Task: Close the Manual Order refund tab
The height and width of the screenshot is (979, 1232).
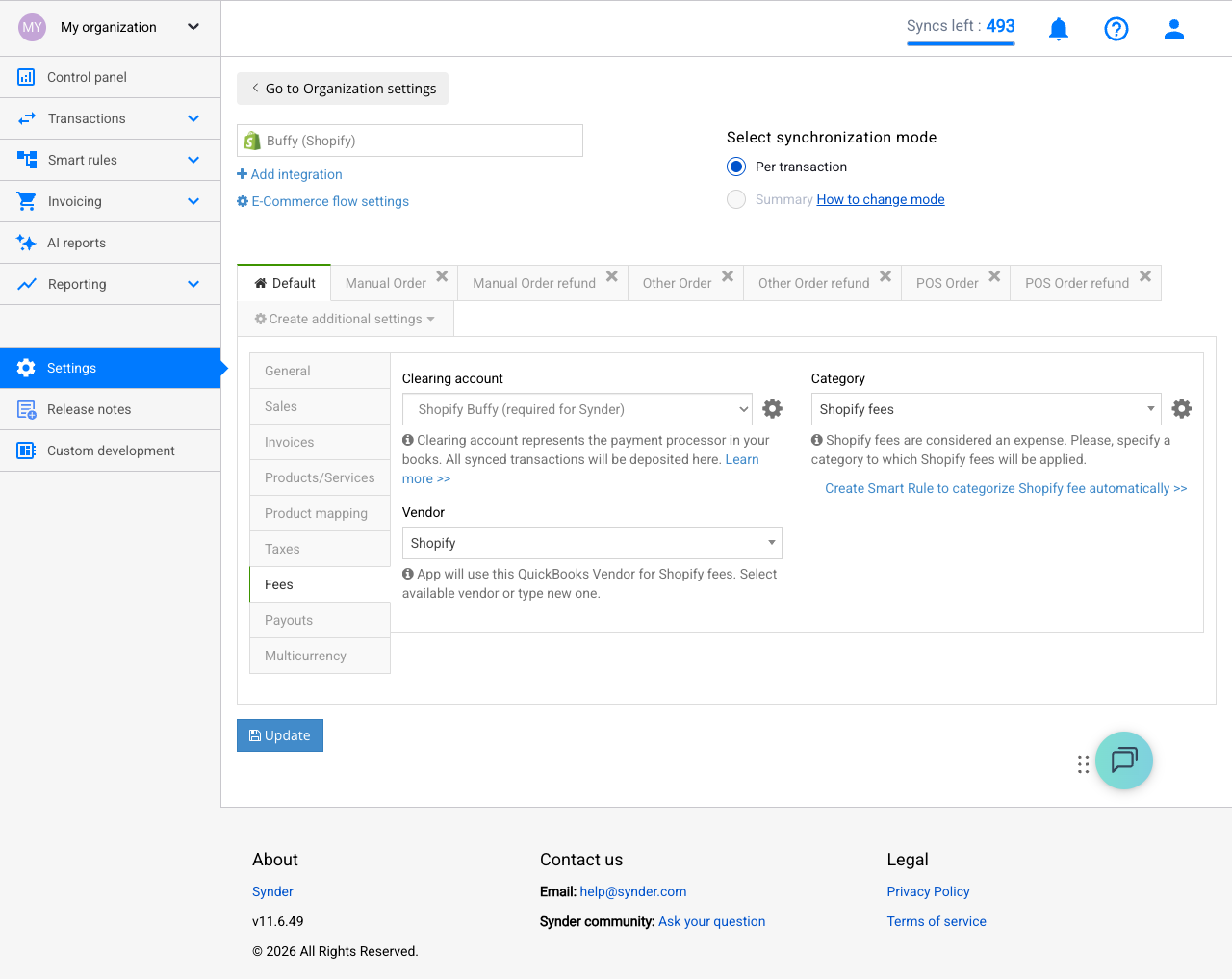Action: point(611,276)
